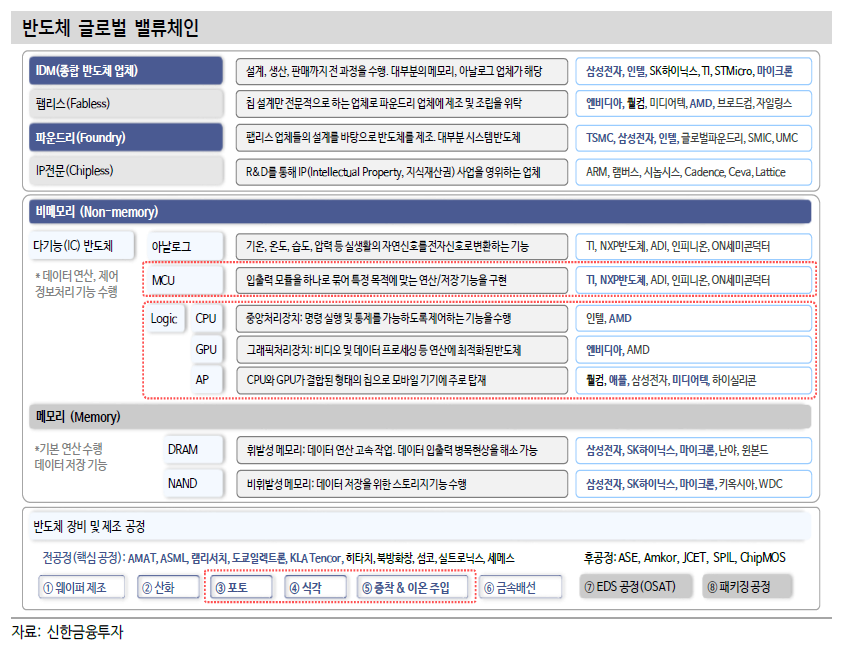This screenshot has height=648, width=843.
Task: Select the '반도체 장비 및 제조 공정' section header
Action: [420, 526]
